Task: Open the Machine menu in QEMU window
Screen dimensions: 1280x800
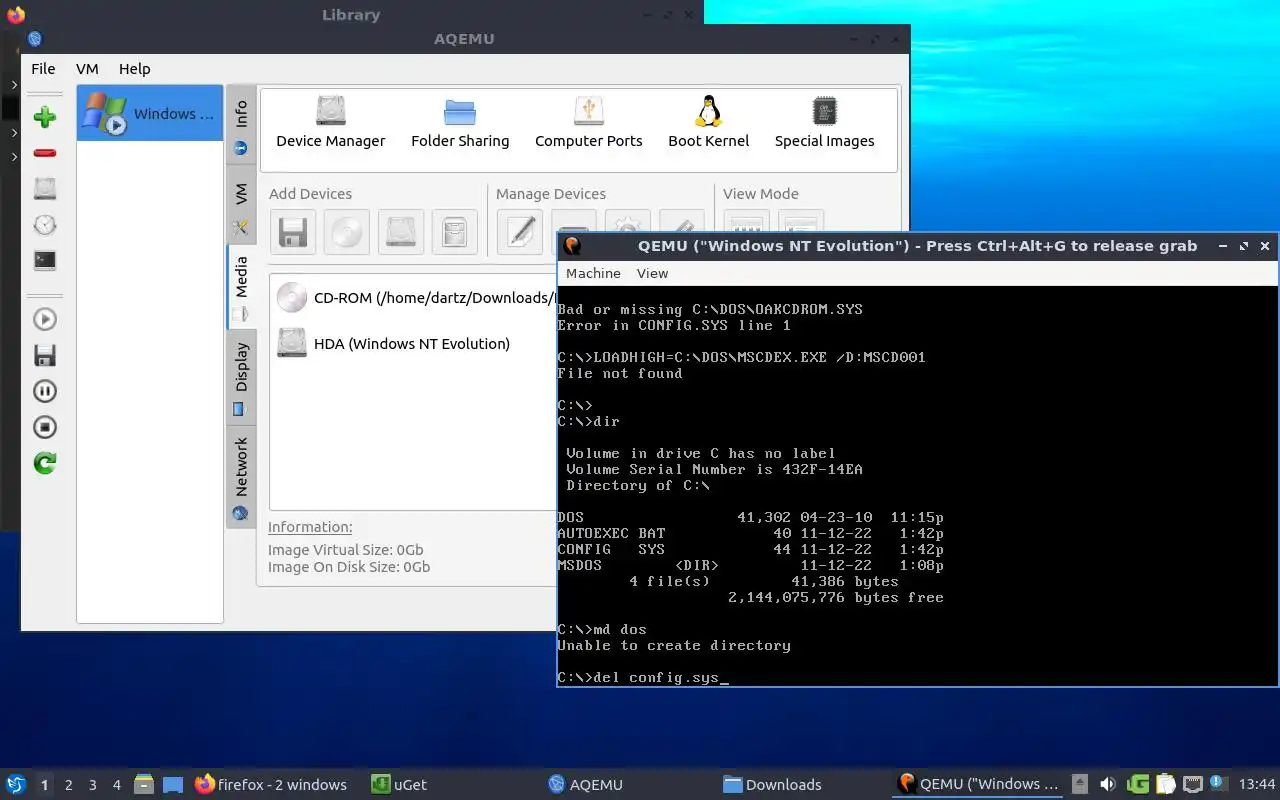Action: pyautogui.click(x=593, y=273)
